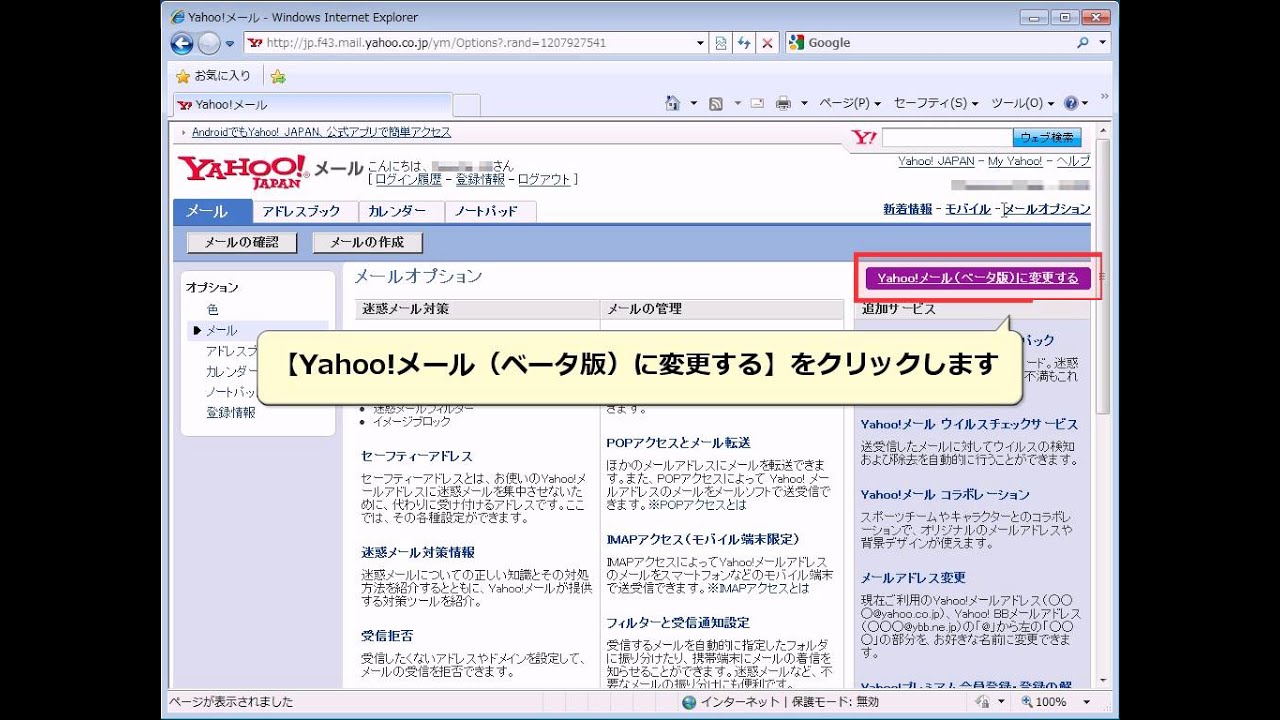Screen dimensions: 1280x720
Task: Click the Help question mark icon
Action: tap(1072, 103)
